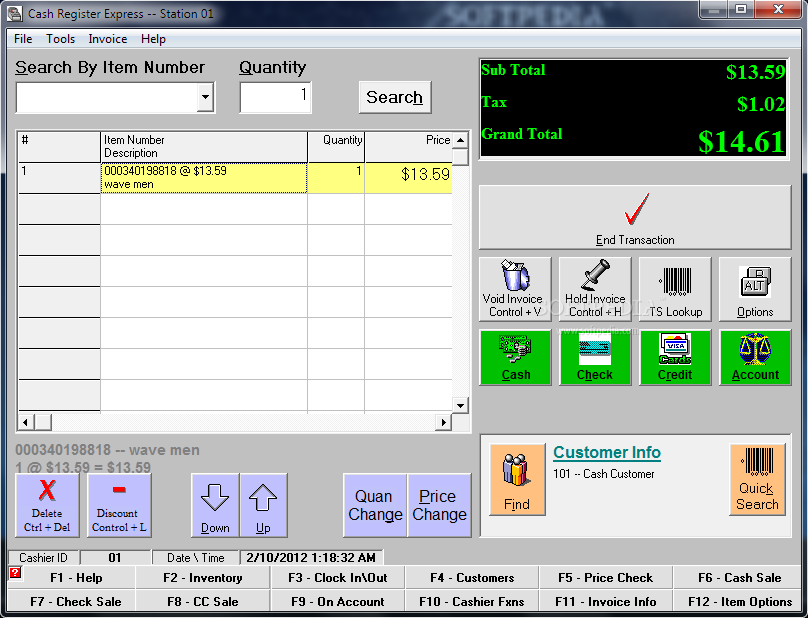Click F10 - Cashier Fxns key

(472, 602)
